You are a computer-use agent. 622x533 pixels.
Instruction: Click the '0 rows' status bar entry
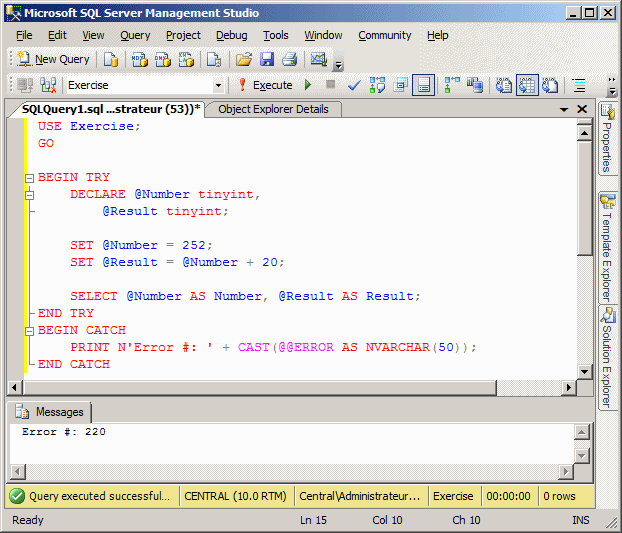click(x=559, y=496)
